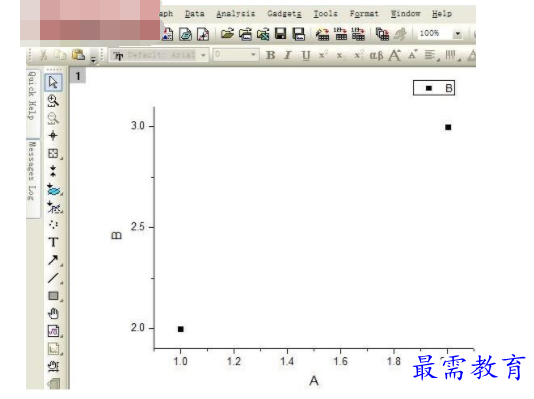
Task: Click the Batch Processing icon
Action: point(382,34)
